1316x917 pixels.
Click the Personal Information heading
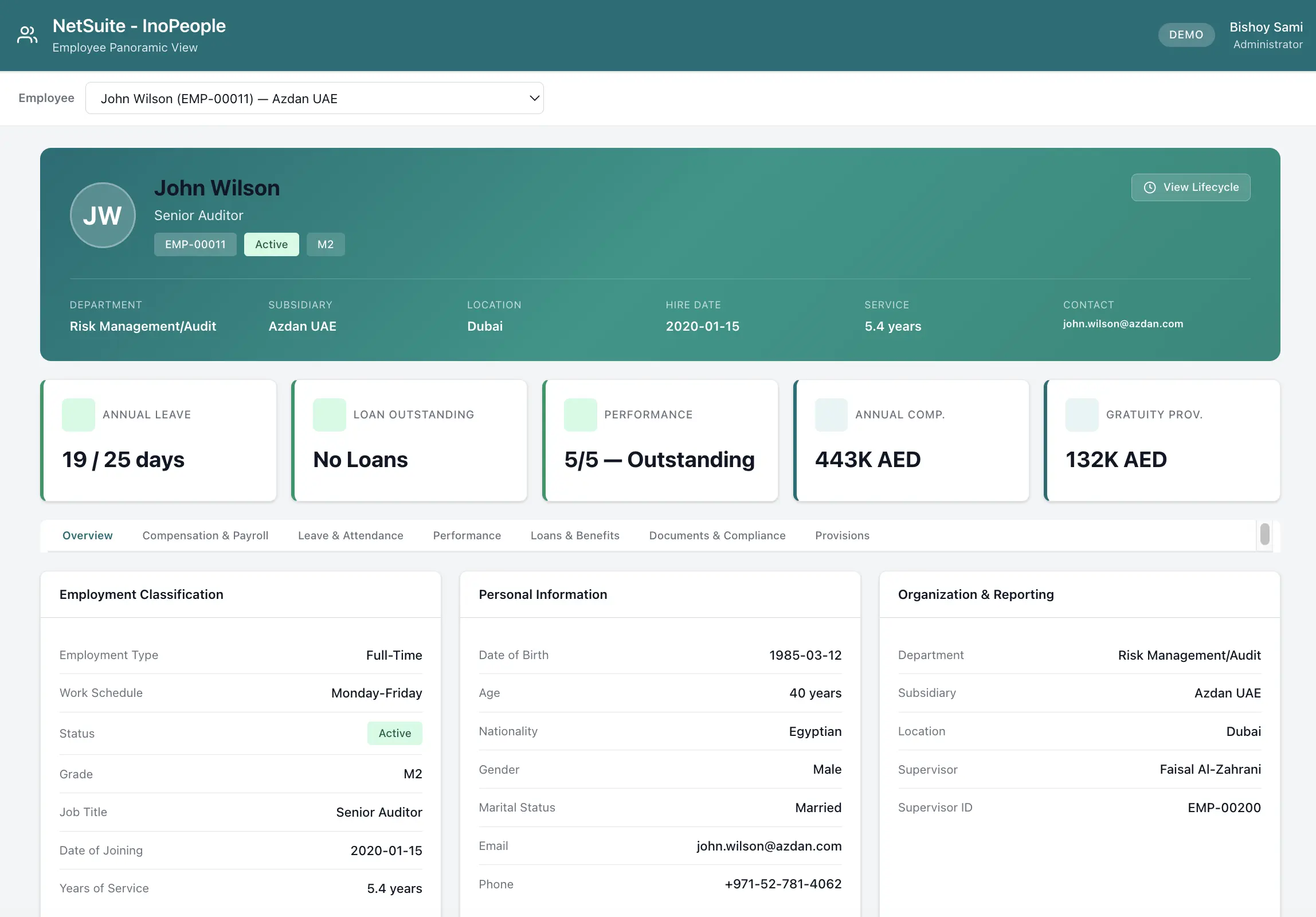[543, 594]
